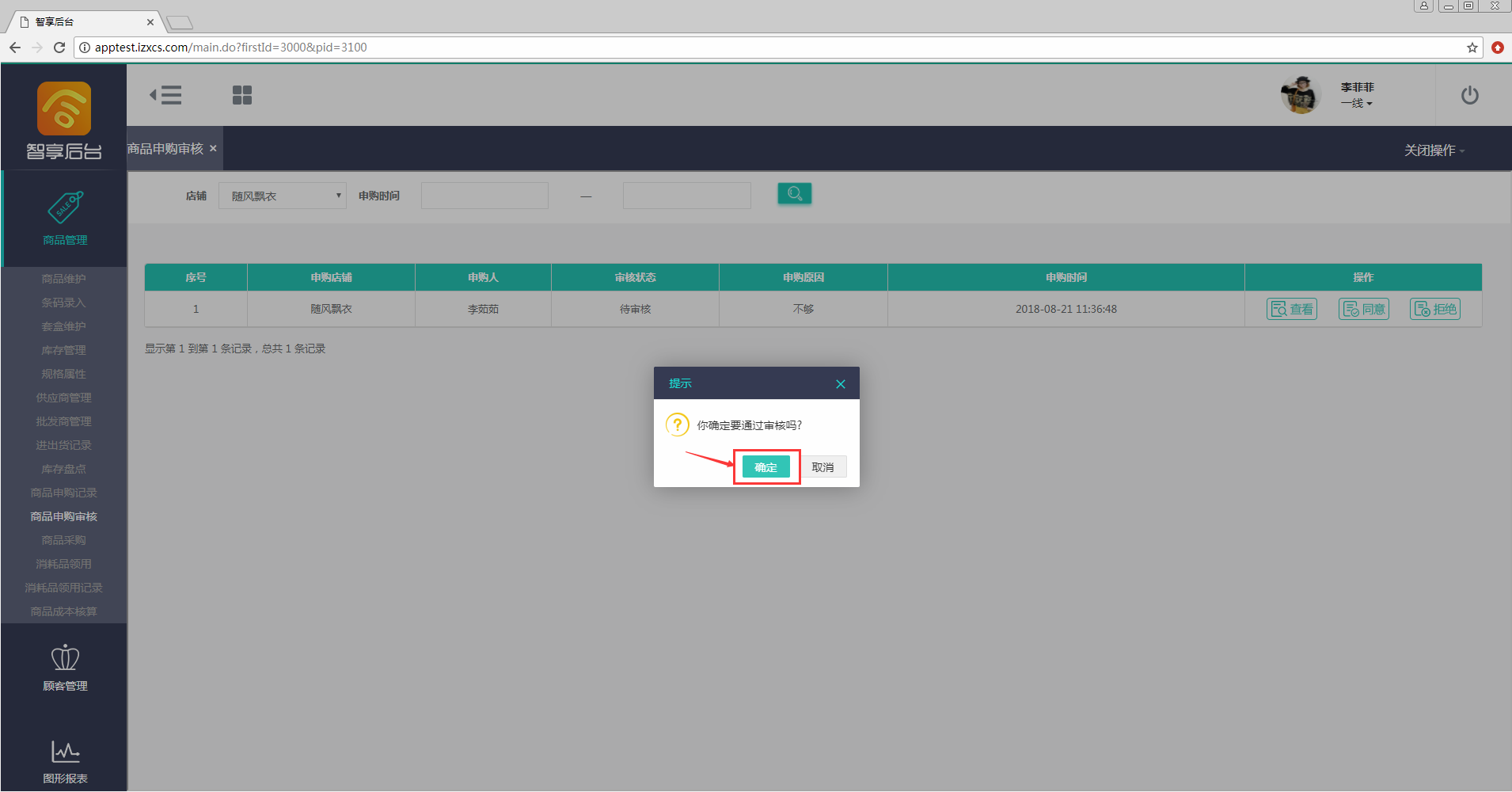
Task: Expand the 关闭操作 dropdown menu
Action: (x=1434, y=150)
